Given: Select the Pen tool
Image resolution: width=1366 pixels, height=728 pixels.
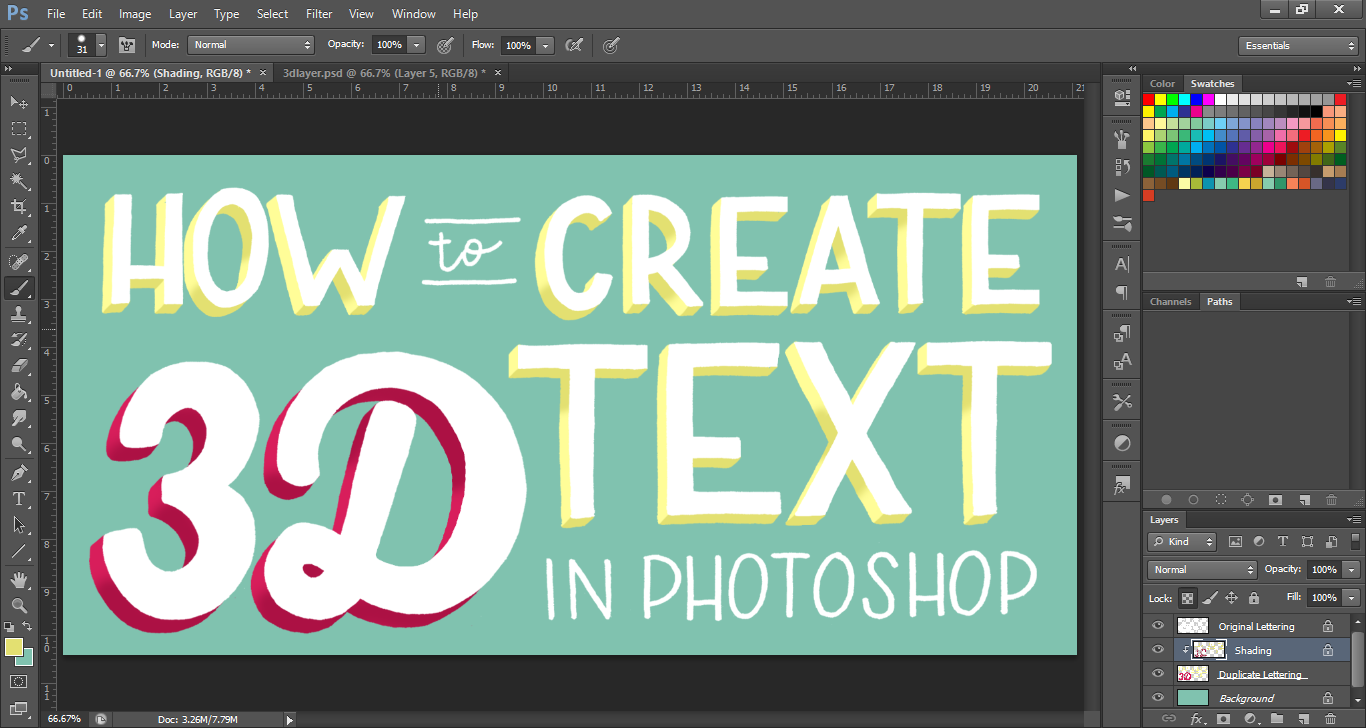Looking at the screenshot, I should click(x=18, y=473).
